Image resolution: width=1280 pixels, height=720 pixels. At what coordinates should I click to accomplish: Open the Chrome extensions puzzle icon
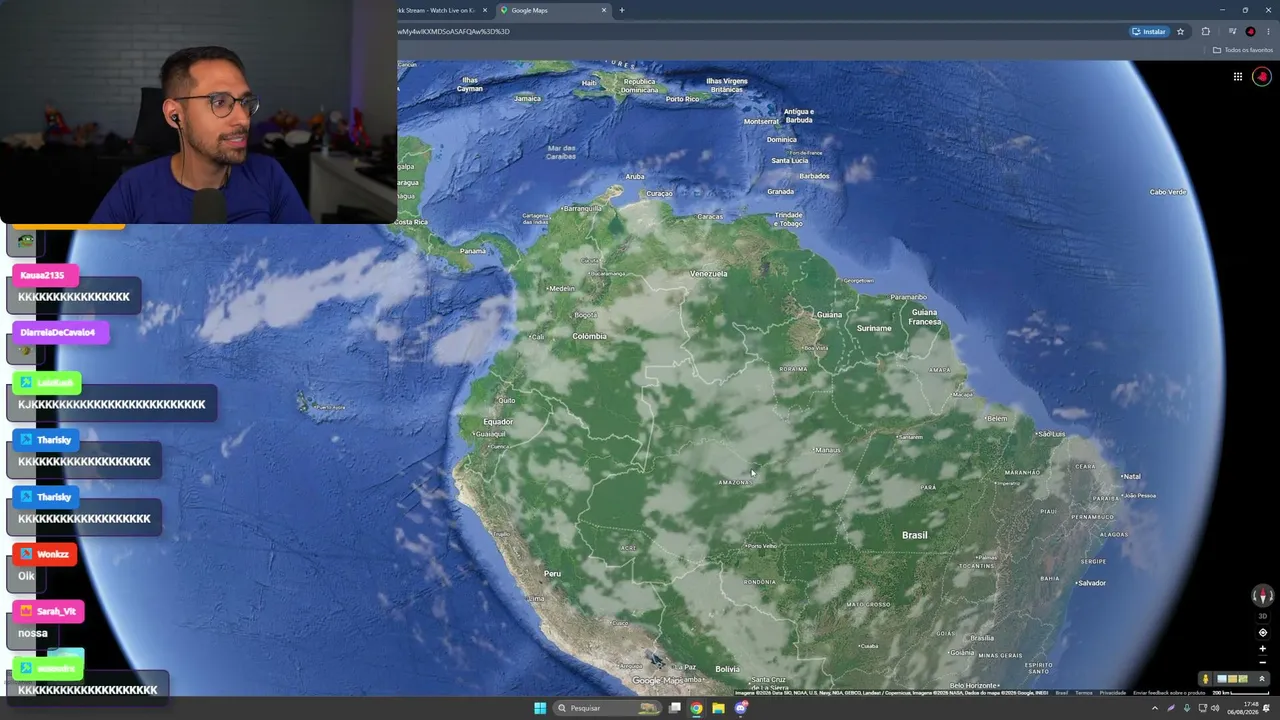[1205, 31]
